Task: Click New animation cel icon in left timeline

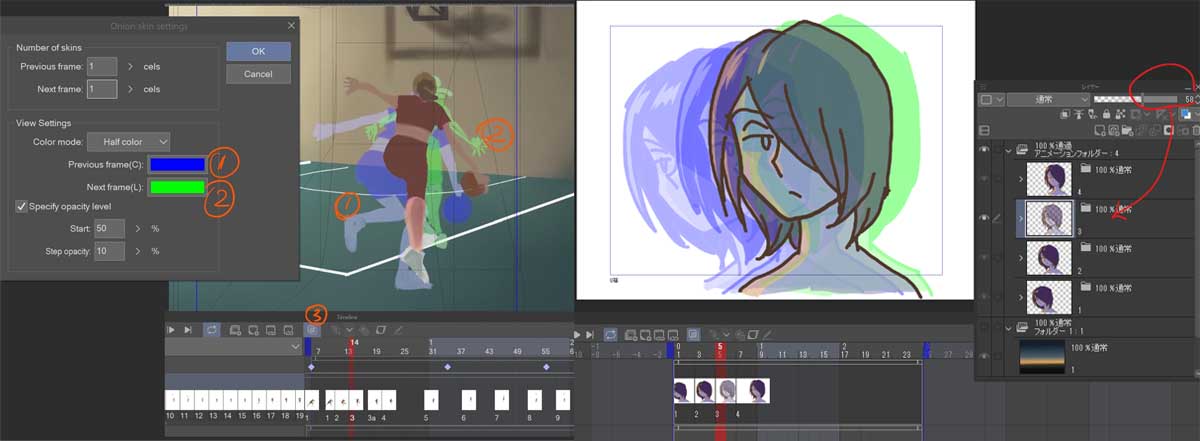Action: point(254,330)
